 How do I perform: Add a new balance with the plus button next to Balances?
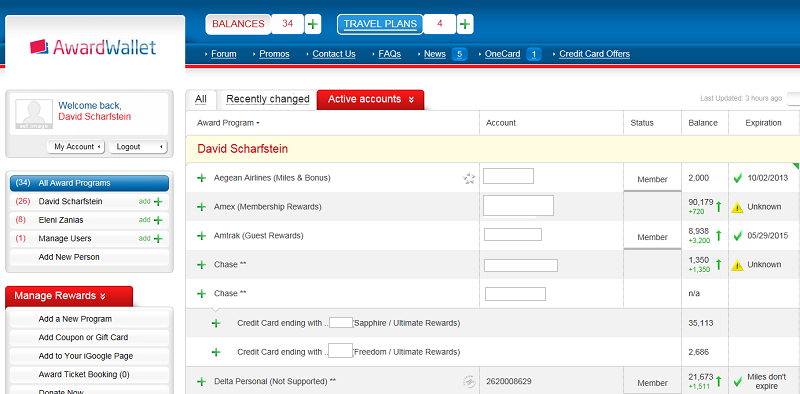[x=313, y=24]
